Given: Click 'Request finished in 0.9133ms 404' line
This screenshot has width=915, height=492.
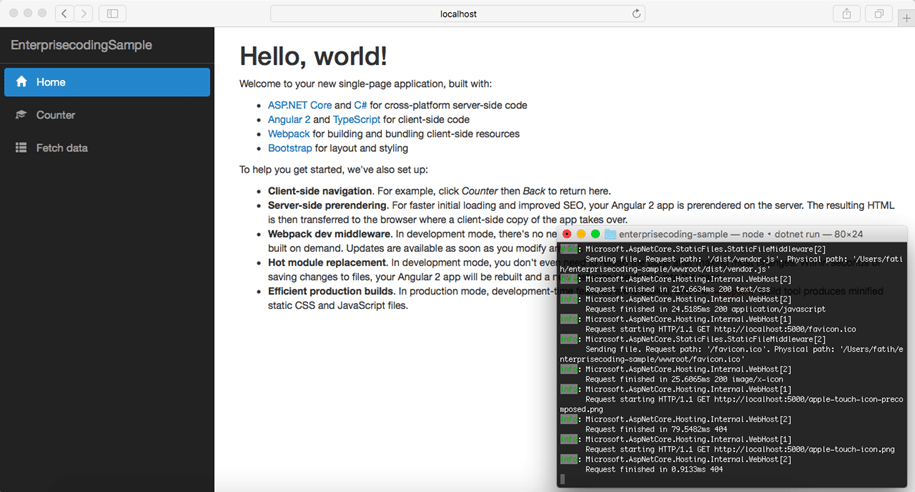Looking at the screenshot, I should tap(654, 469).
